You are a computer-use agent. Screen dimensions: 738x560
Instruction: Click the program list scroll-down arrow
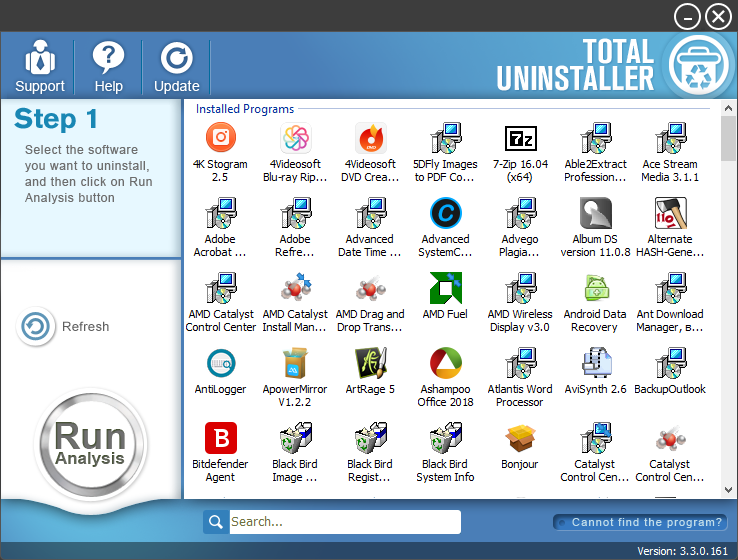point(728,490)
